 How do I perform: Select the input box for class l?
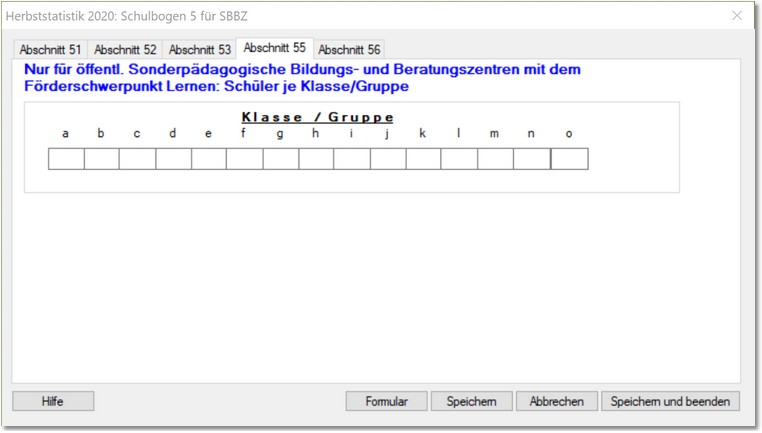(459, 159)
